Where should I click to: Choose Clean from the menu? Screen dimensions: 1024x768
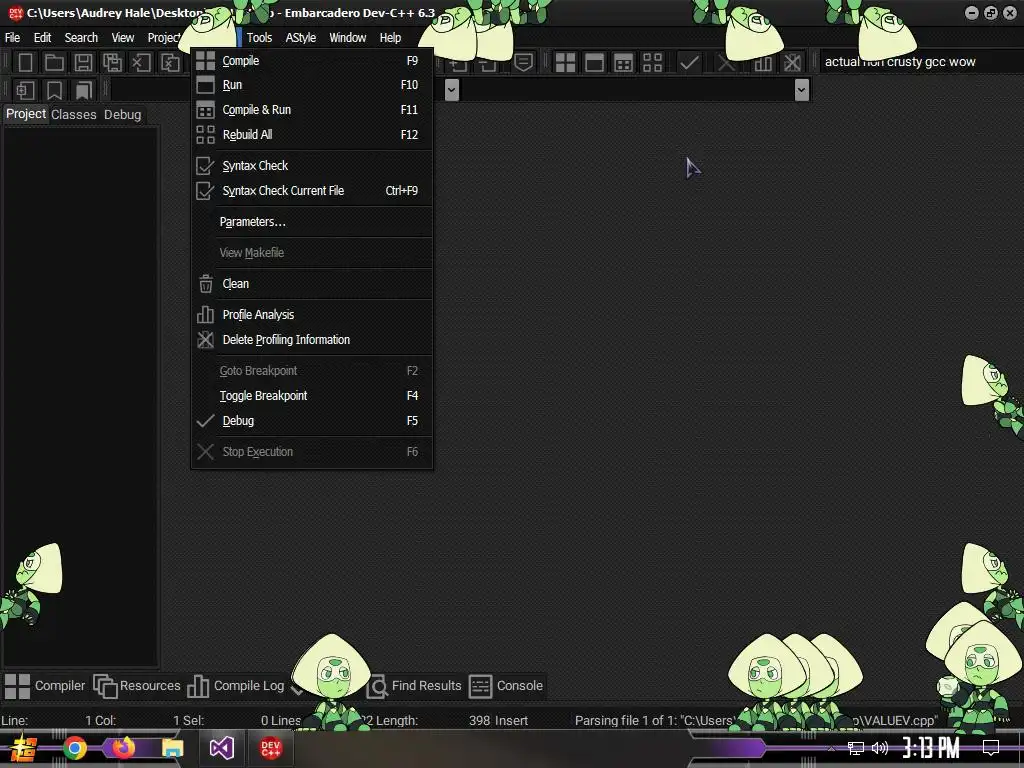click(312, 284)
